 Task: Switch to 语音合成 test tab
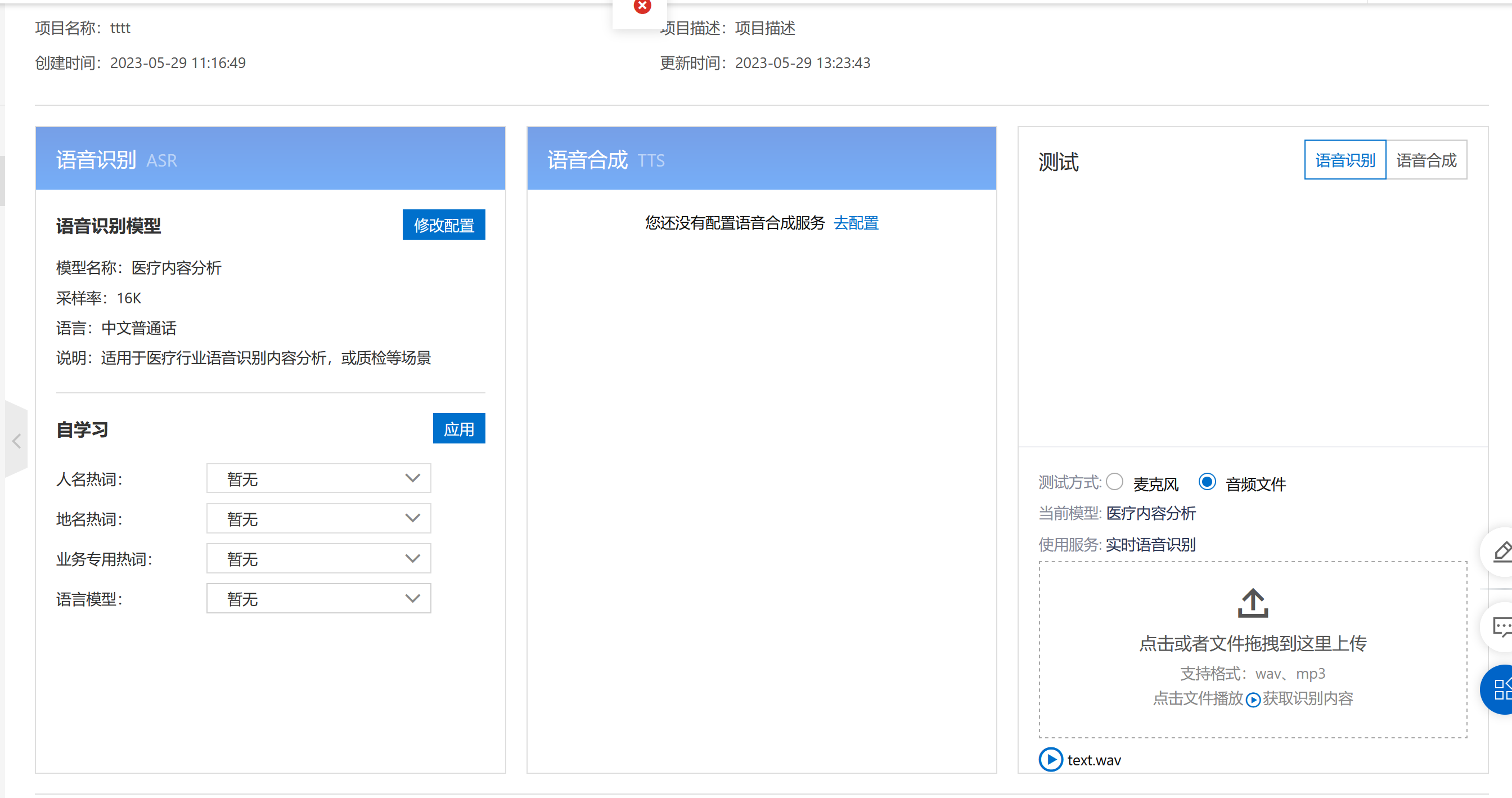[1426, 160]
